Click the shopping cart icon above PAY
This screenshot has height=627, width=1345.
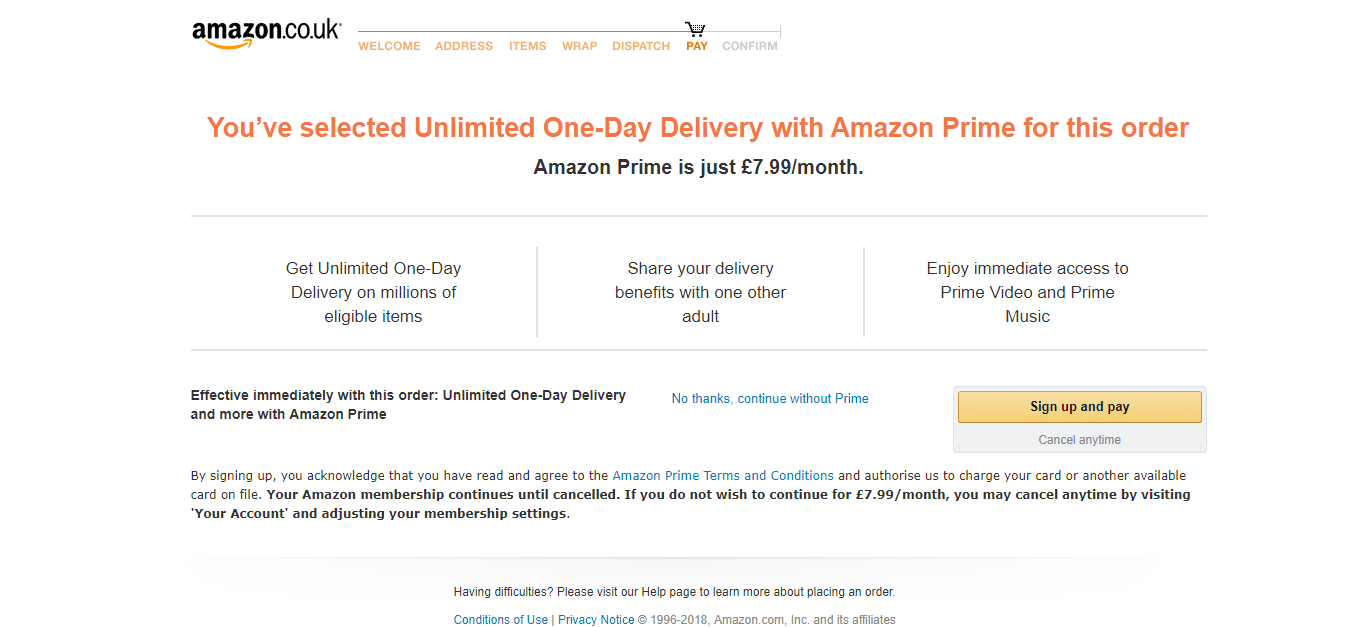tap(695, 27)
